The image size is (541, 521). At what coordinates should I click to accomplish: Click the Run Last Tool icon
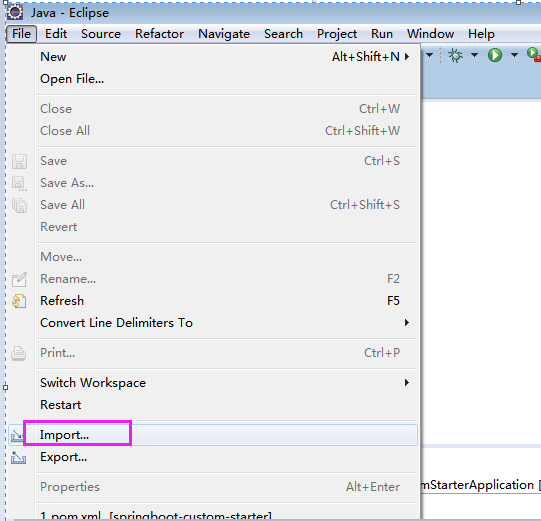[533, 55]
